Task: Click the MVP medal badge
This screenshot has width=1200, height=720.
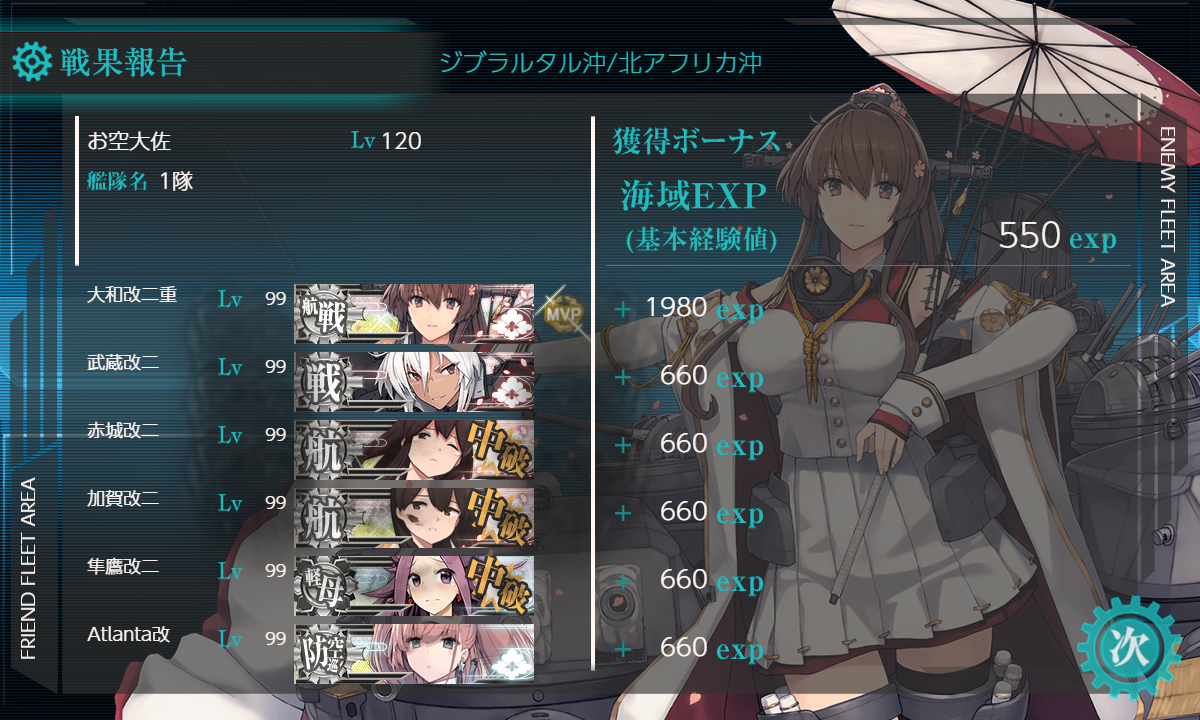Action: click(x=562, y=313)
